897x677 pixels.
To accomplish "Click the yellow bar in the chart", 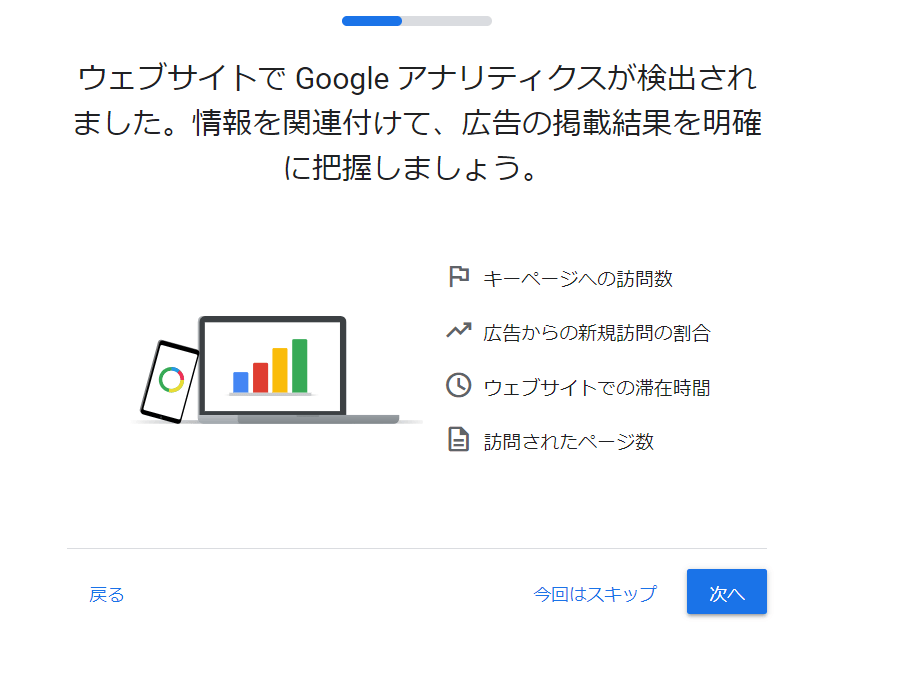I will pyautogui.click(x=280, y=370).
